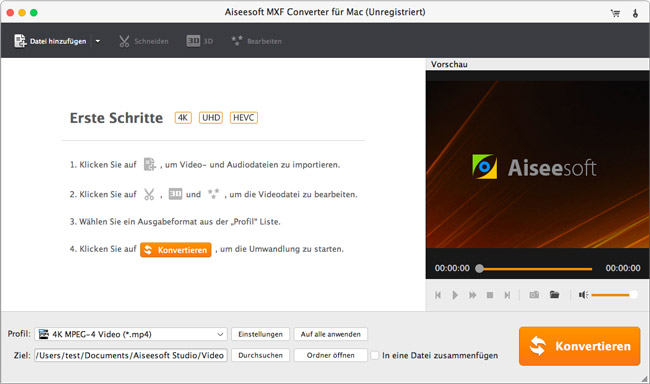
Task: Expand the Datei hinzufügen dropdown arrow
Action: click(x=98, y=41)
